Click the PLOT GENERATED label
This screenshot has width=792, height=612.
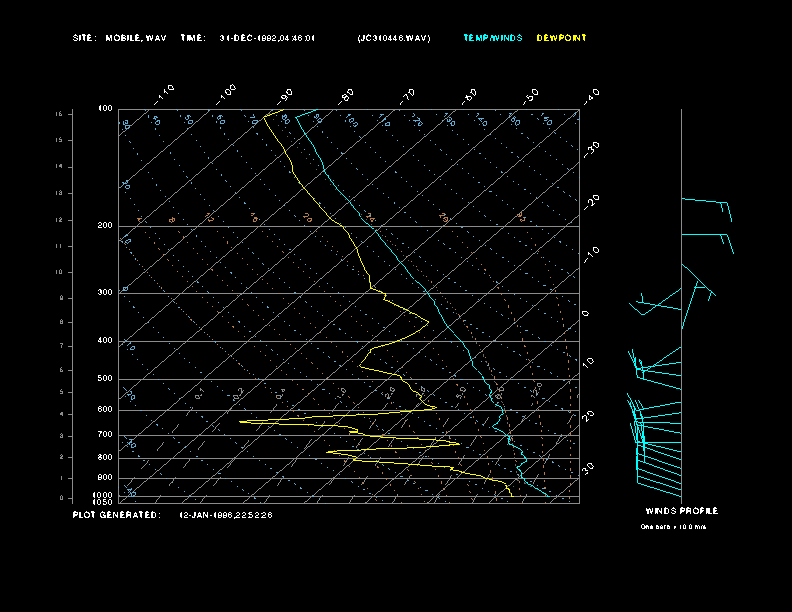116,515
